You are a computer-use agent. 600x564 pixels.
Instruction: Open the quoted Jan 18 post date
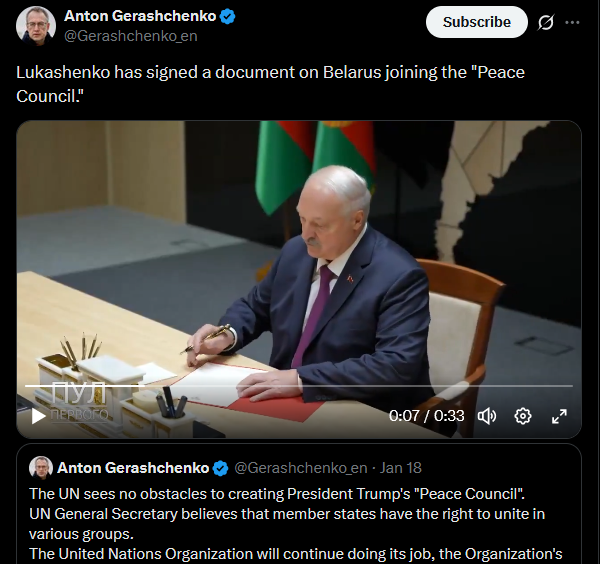(400, 468)
